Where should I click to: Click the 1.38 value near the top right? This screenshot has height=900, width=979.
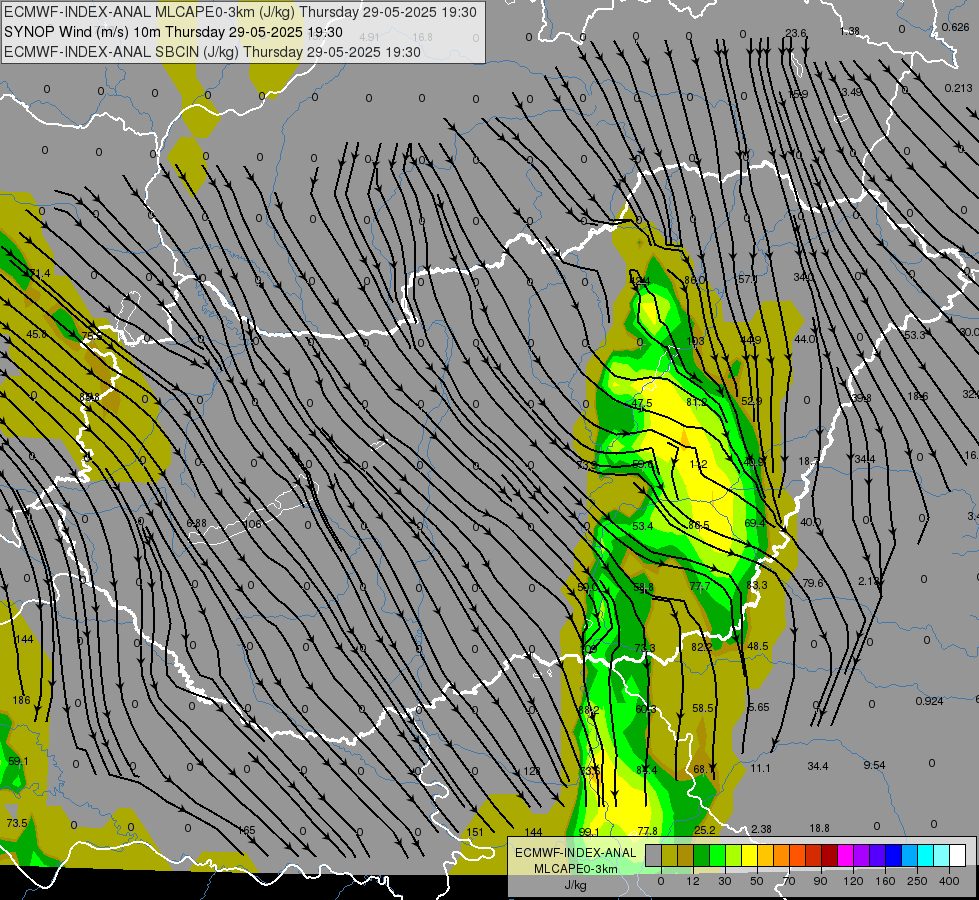pyautogui.click(x=850, y=31)
